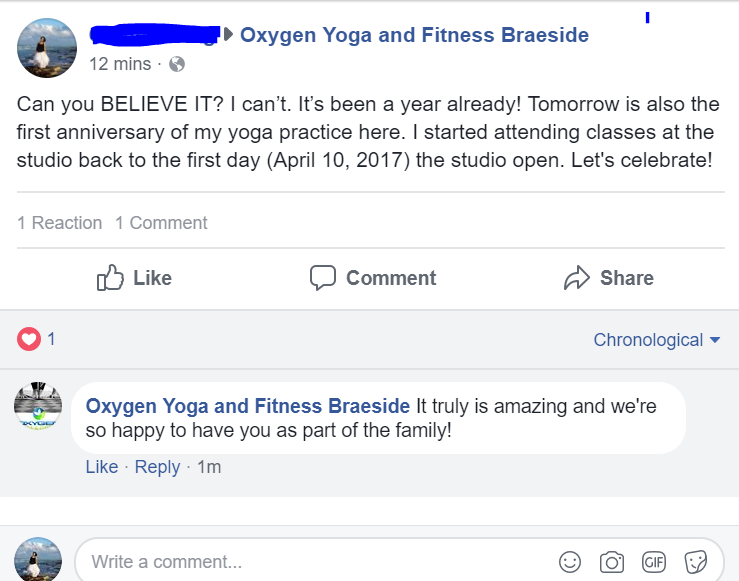The width and height of the screenshot is (739, 581).
Task: Open the sticker picker icon
Action: 696,562
